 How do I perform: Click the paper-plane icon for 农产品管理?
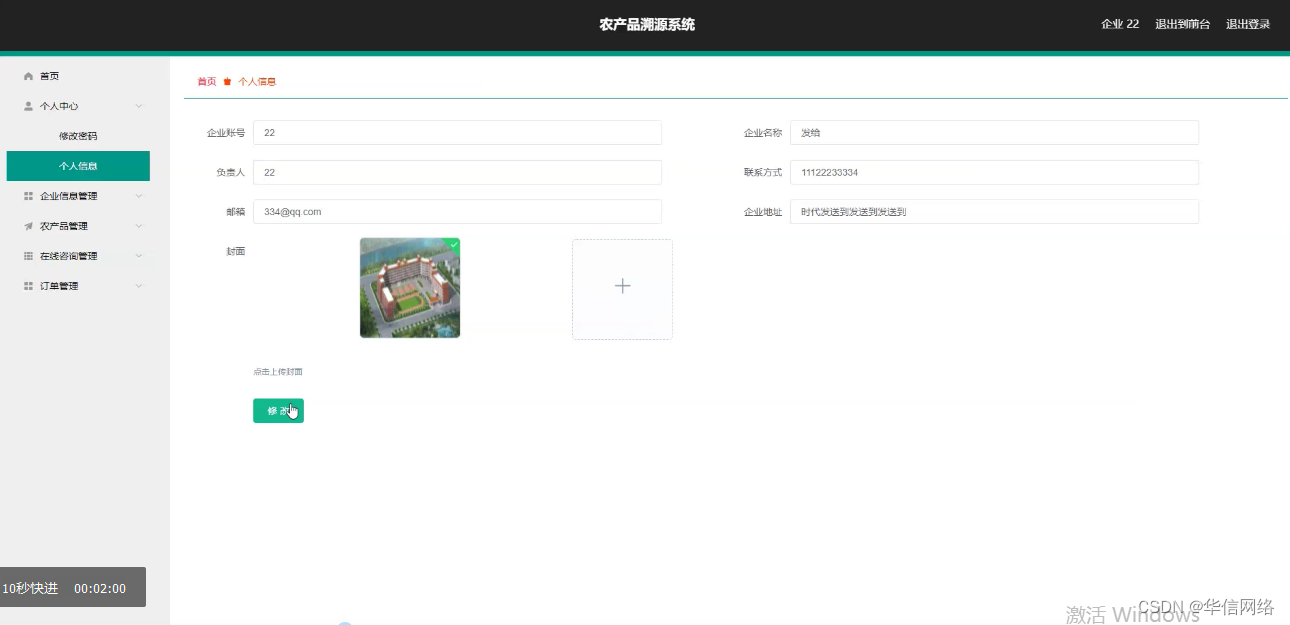(x=28, y=226)
